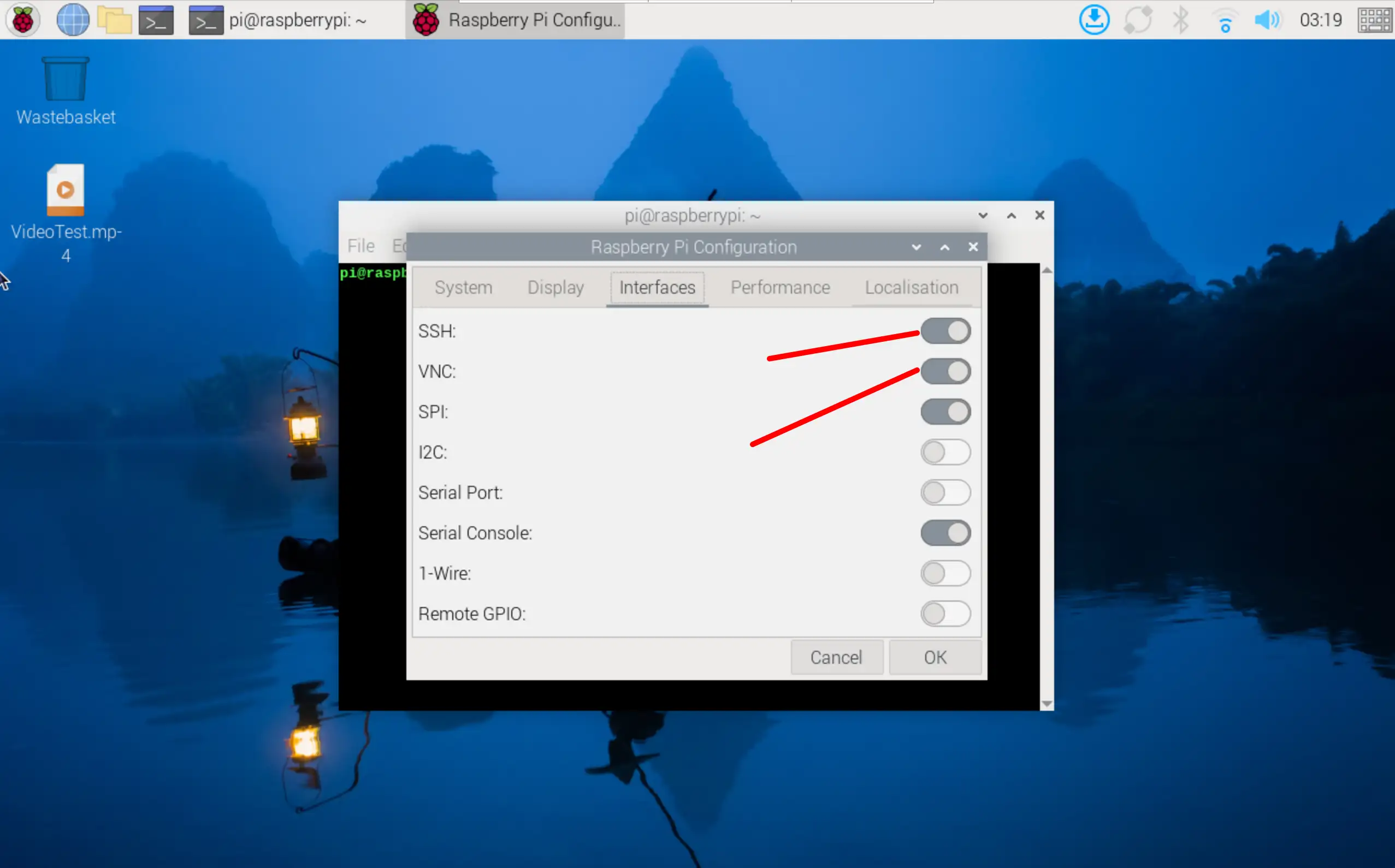Viewport: 1395px width, 868px height.
Task: Open the File menu in terminal window
Action: 361,246
